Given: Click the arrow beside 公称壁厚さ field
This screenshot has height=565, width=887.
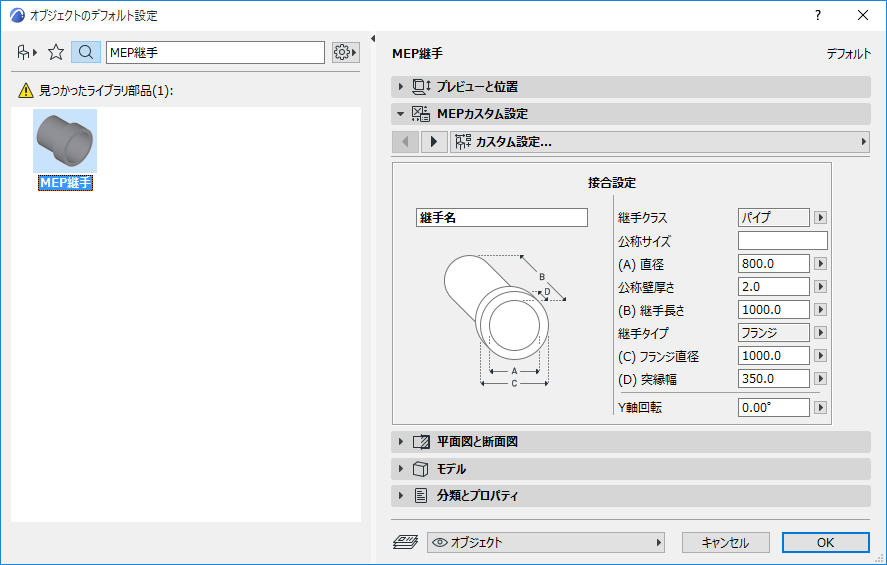Looking at the screenshot, I should pos(820,287).
